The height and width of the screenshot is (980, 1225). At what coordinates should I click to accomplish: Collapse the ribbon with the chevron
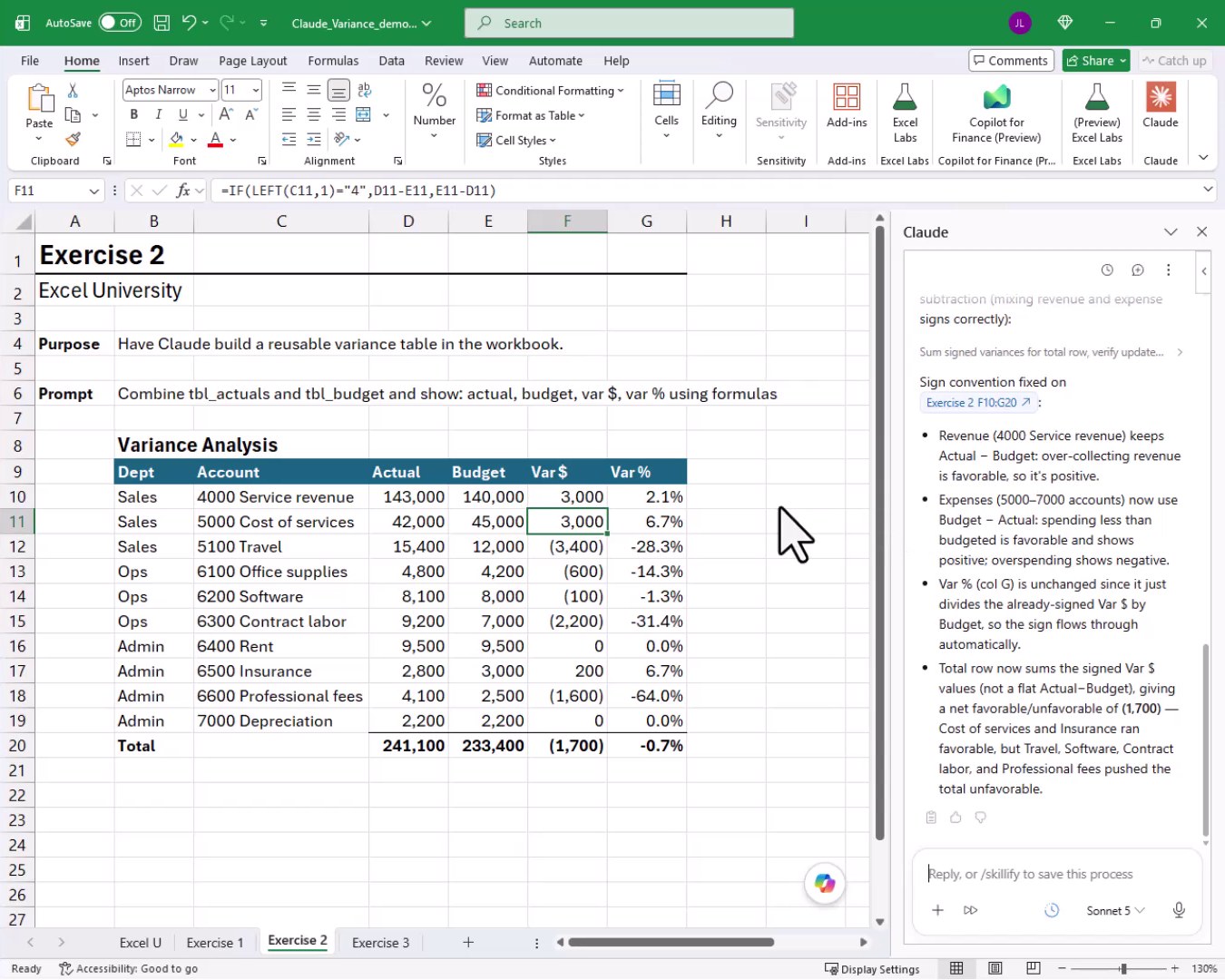pos(1203,158)
